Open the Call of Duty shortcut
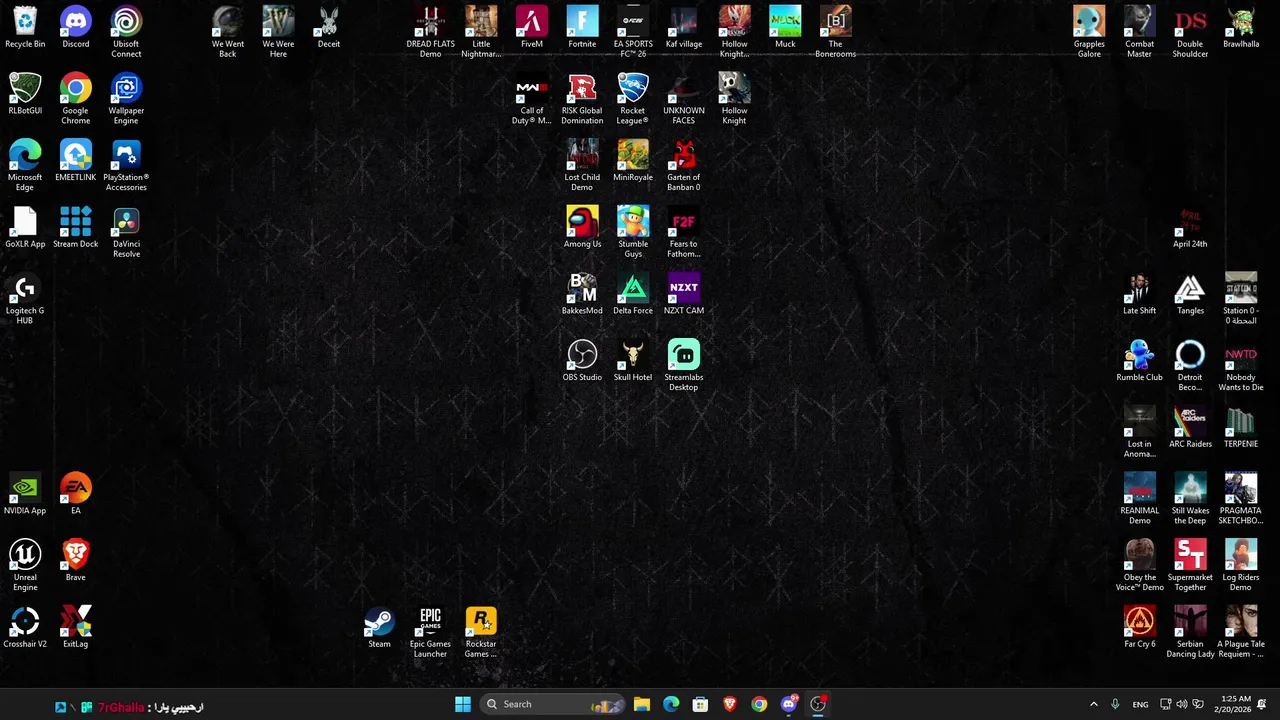Image resolution: width=1280 pixels, height=720 pixels. (532, 99)
